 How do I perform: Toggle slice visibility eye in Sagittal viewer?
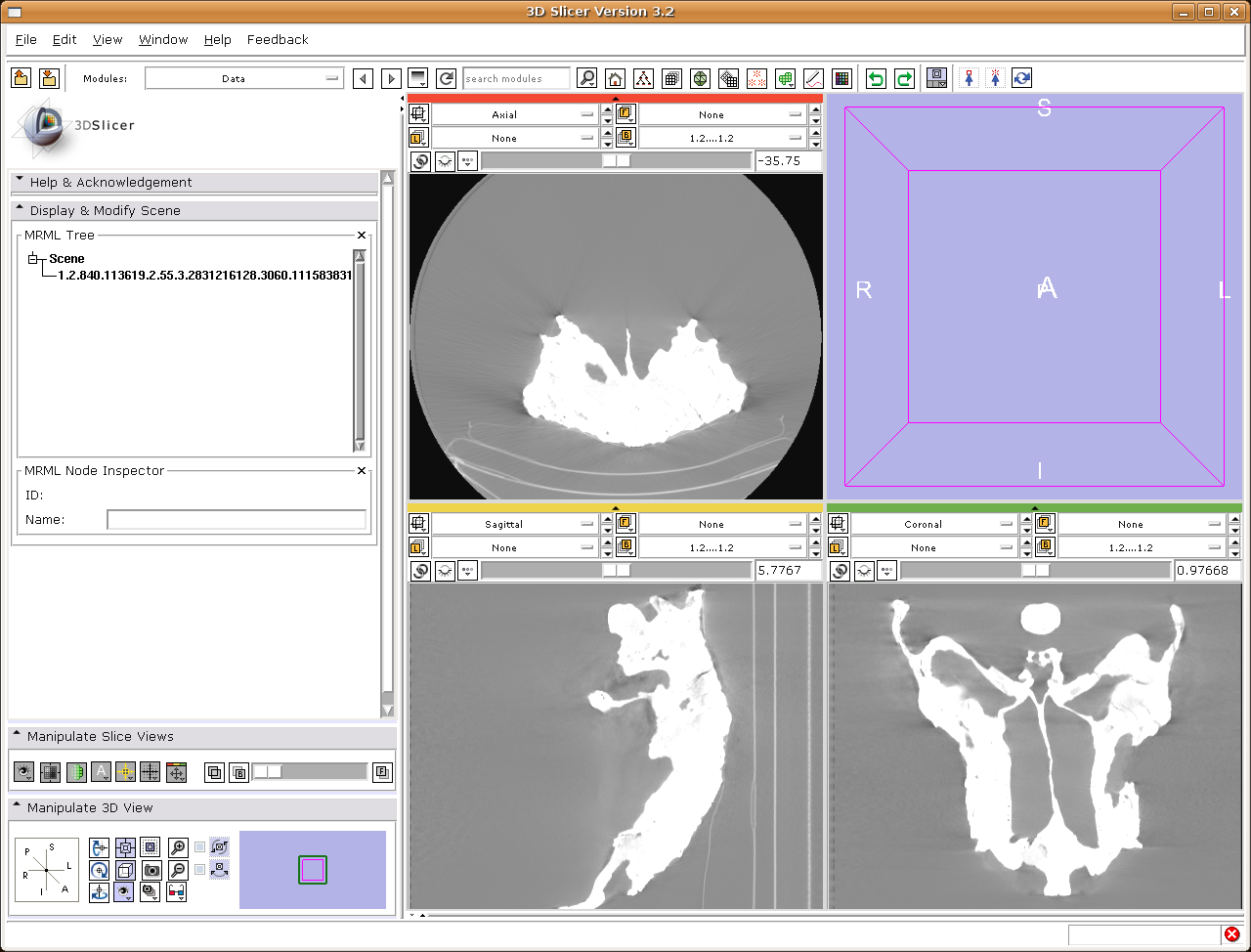tap(445, 571)
